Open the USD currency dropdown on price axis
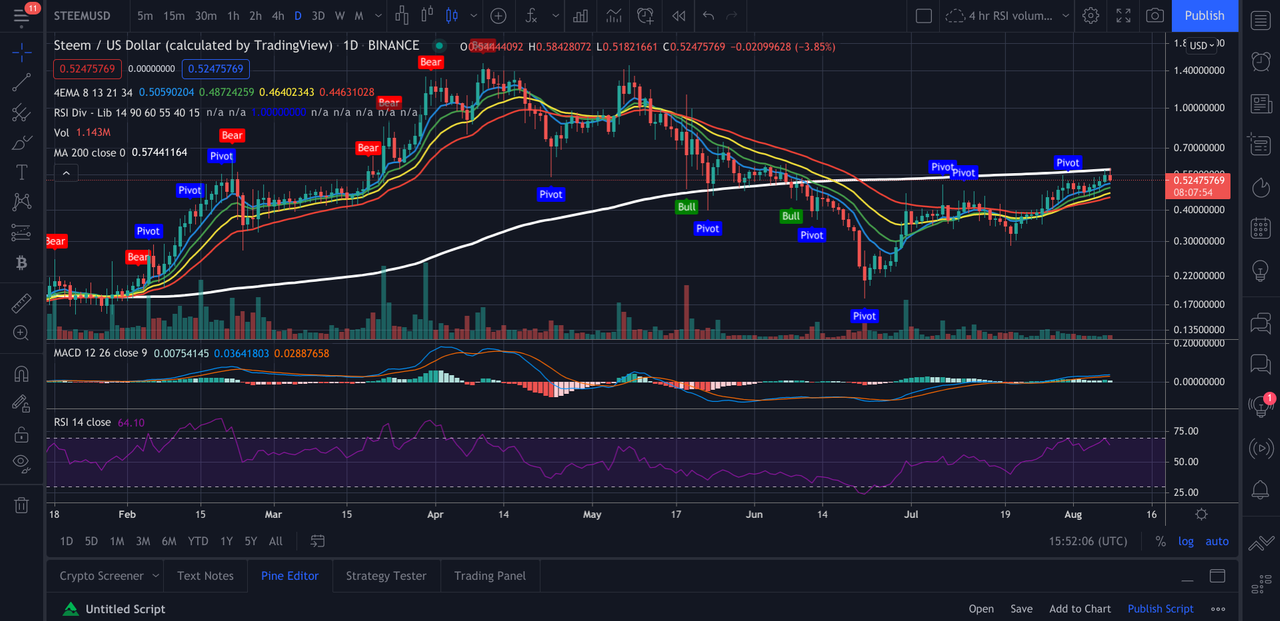The width and height of the screenshot is (1280, 621). click(x=1202, y=45)
